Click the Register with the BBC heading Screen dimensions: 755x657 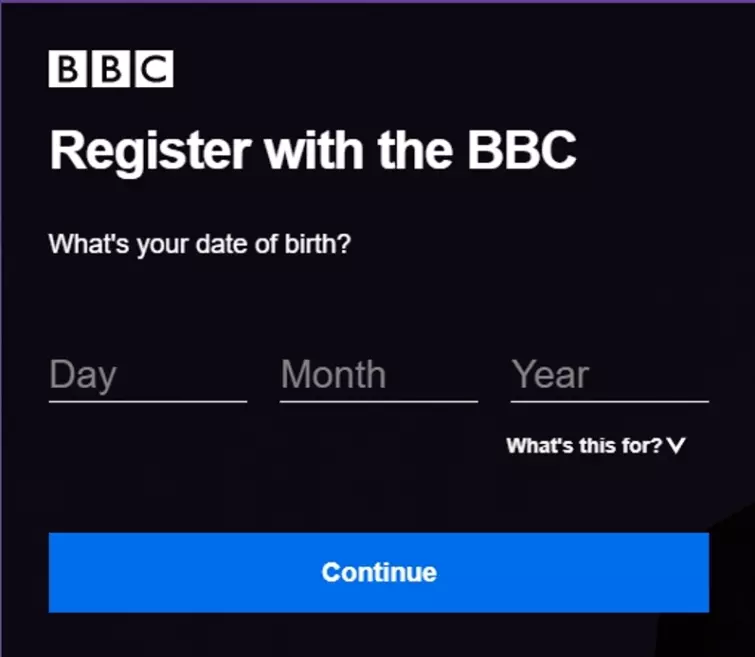pos(313,151)
